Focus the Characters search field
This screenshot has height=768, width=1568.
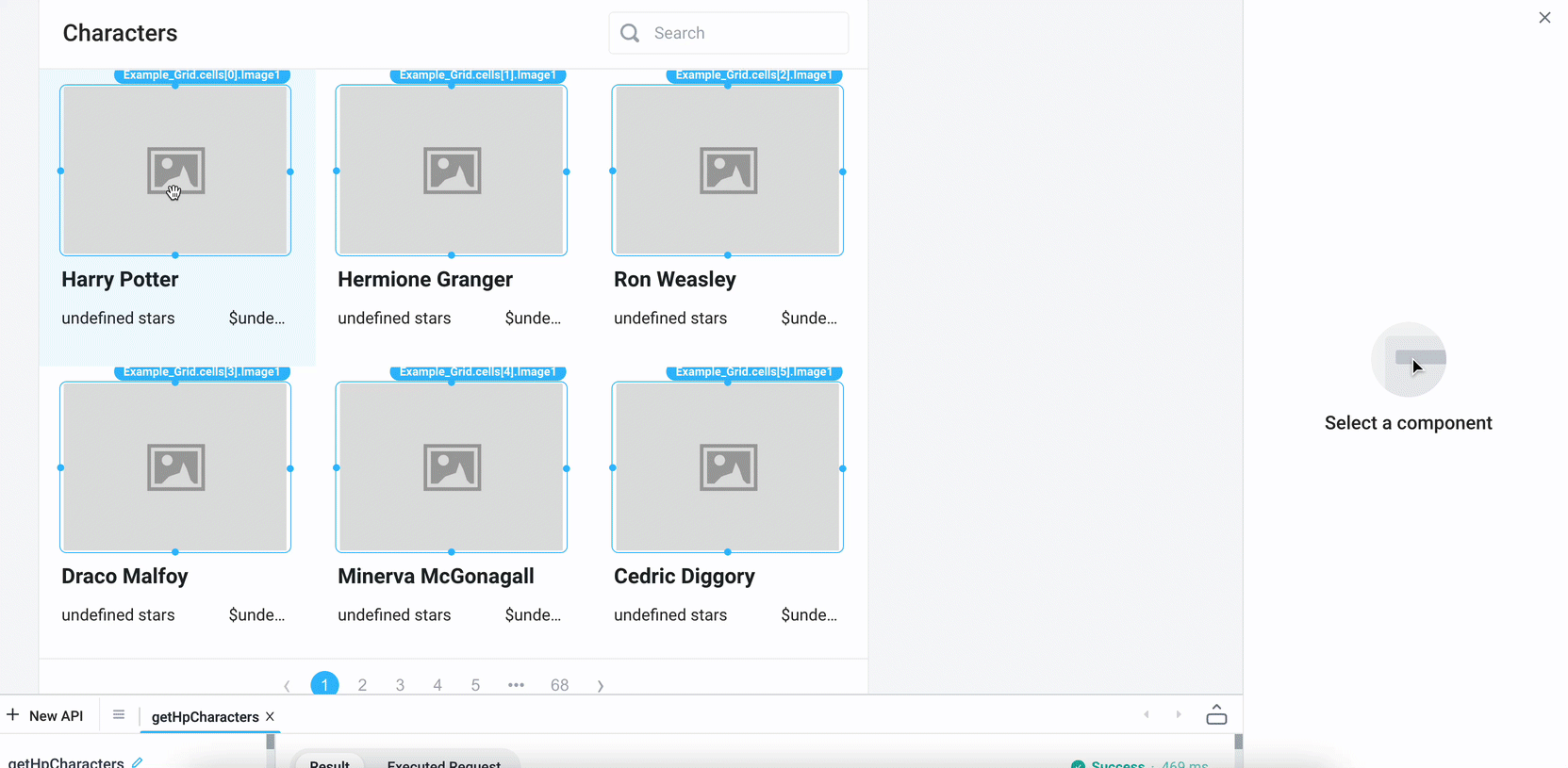(x=729, y=33)
